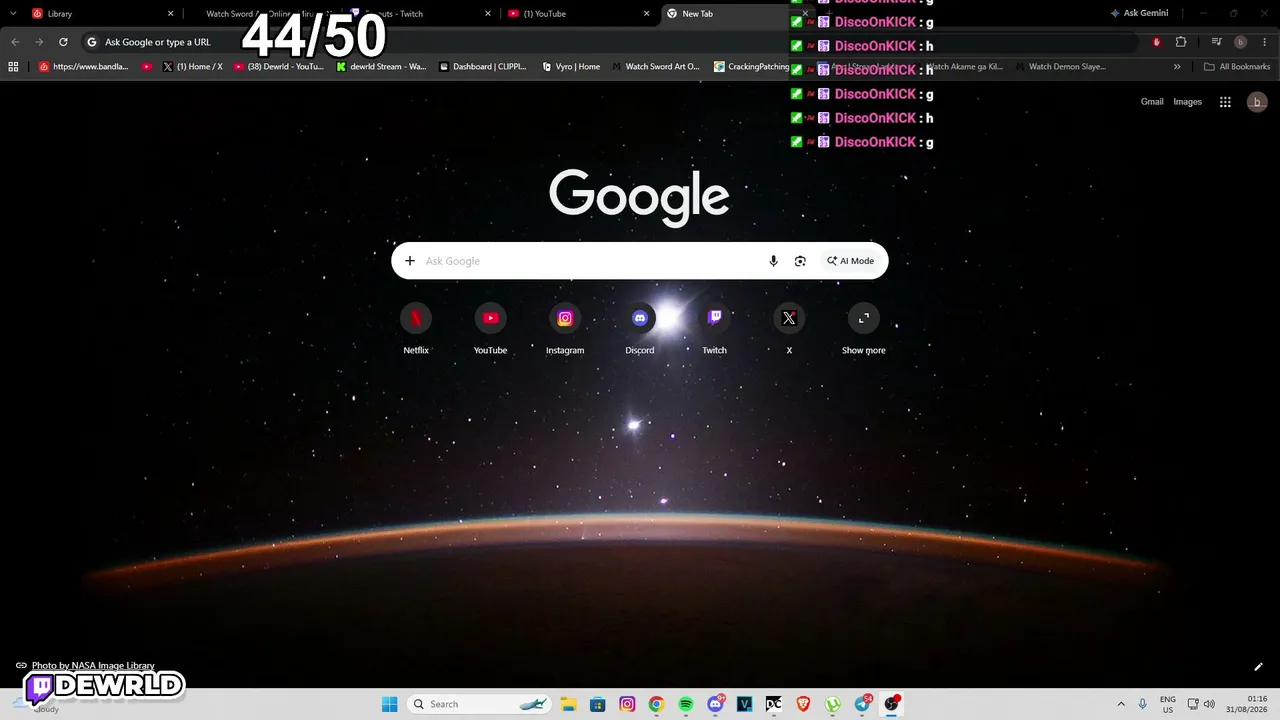Open Spotify from the taskbar
This screenshot has height=720, width=1280.
coord(686,704)
